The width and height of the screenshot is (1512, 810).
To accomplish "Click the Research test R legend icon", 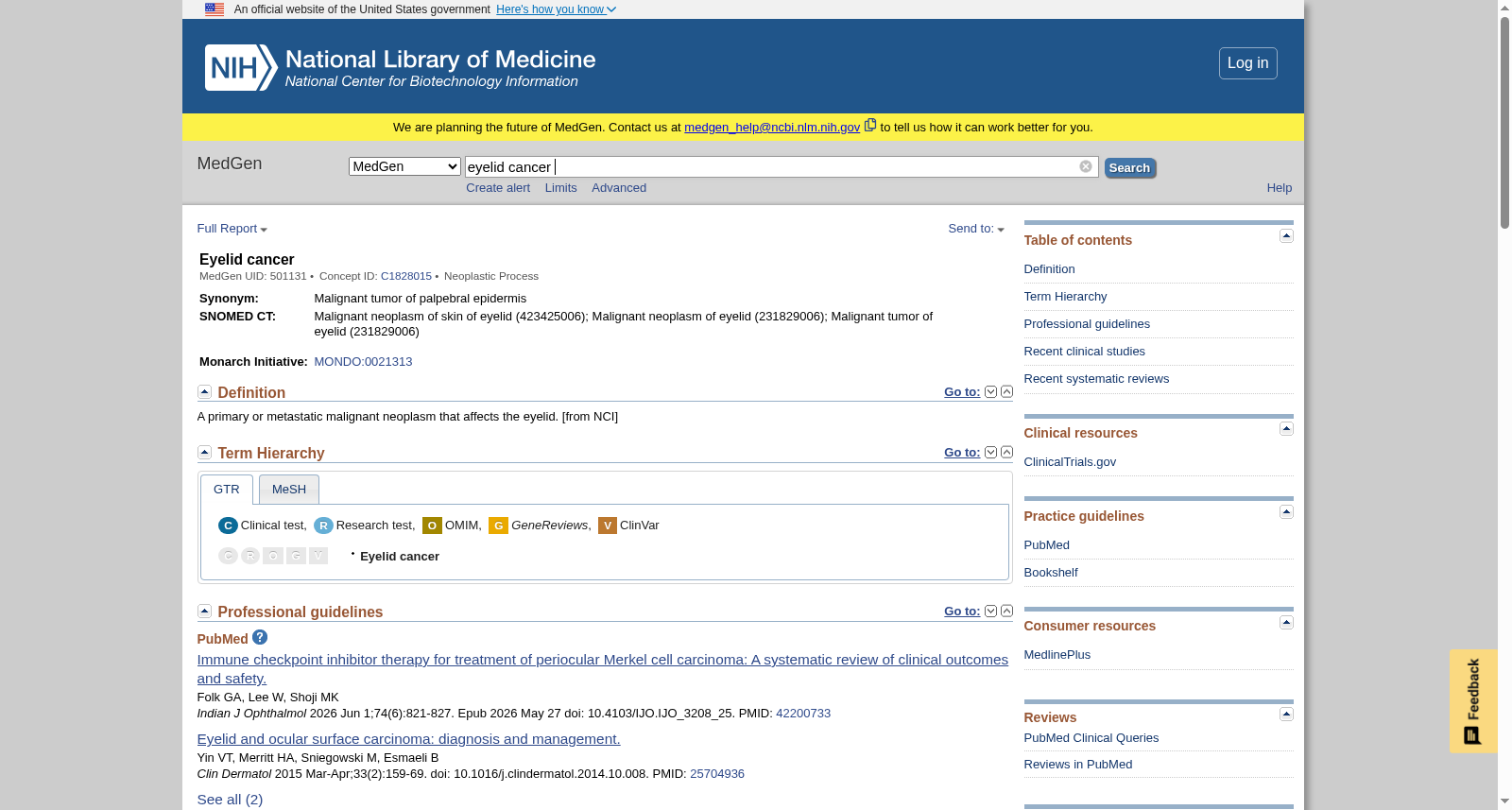I will [x=323, y=526].
